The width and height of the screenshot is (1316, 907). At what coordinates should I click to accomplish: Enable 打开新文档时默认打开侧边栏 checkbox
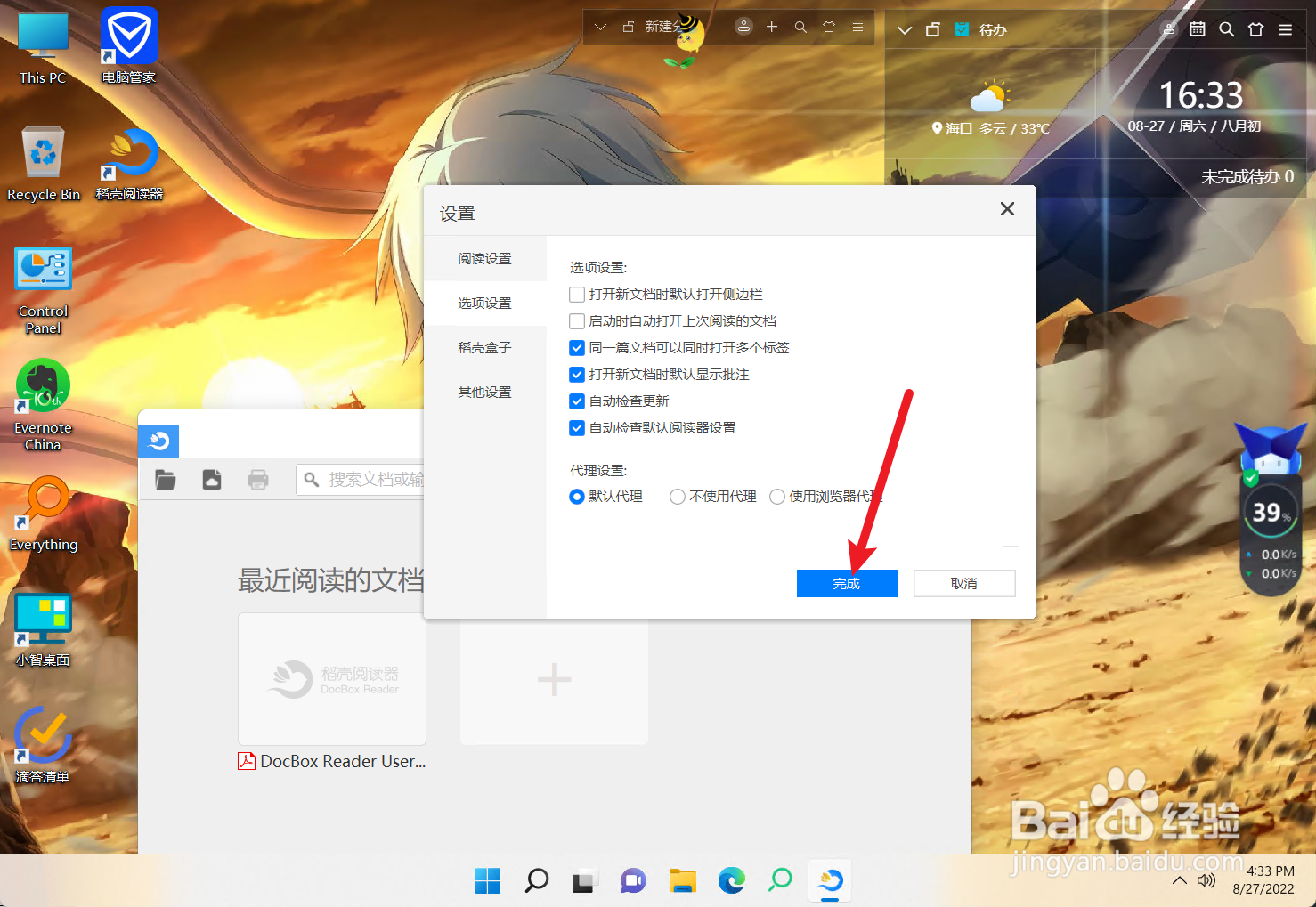(x=577, y=295)
